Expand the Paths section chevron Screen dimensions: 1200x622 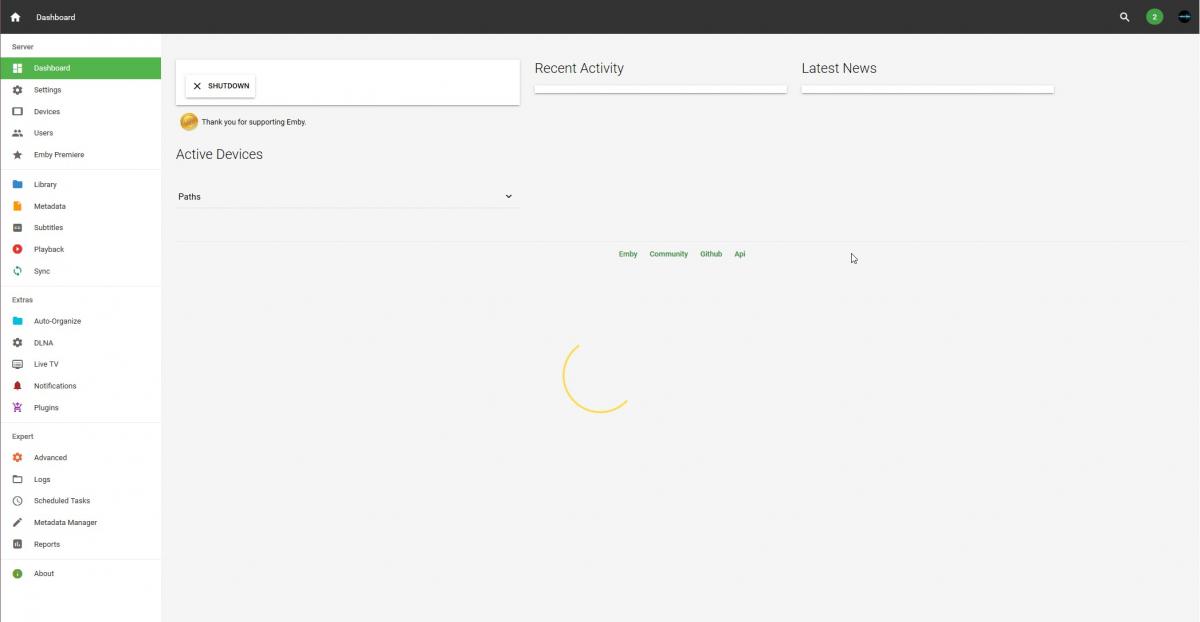[x=508, y=196]
